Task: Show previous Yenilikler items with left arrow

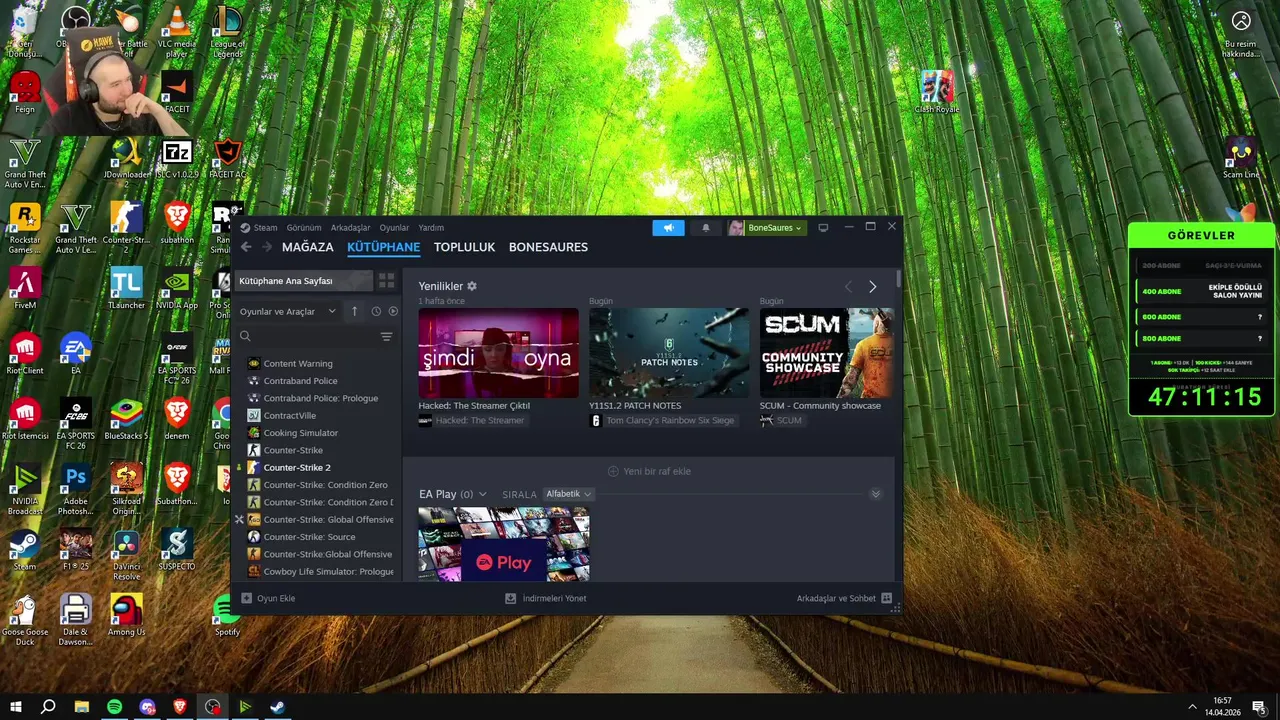Action: (x=848, y=287)
